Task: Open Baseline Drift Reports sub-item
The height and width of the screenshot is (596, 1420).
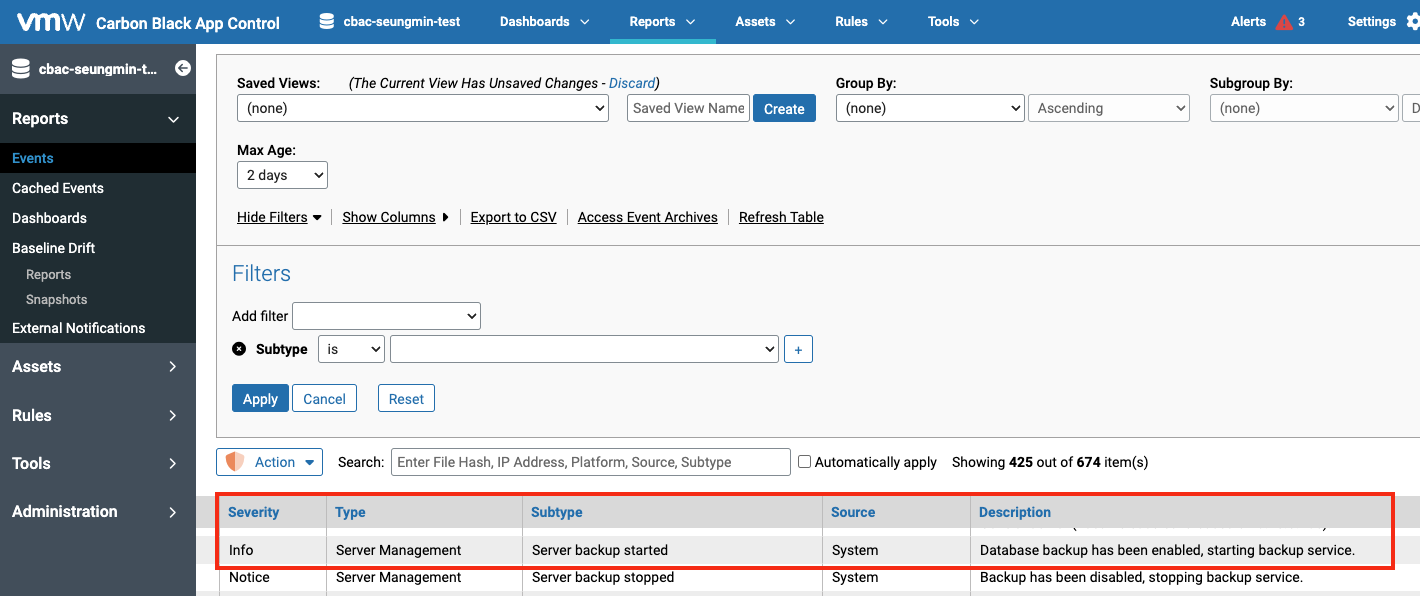Action: (48, 274)
